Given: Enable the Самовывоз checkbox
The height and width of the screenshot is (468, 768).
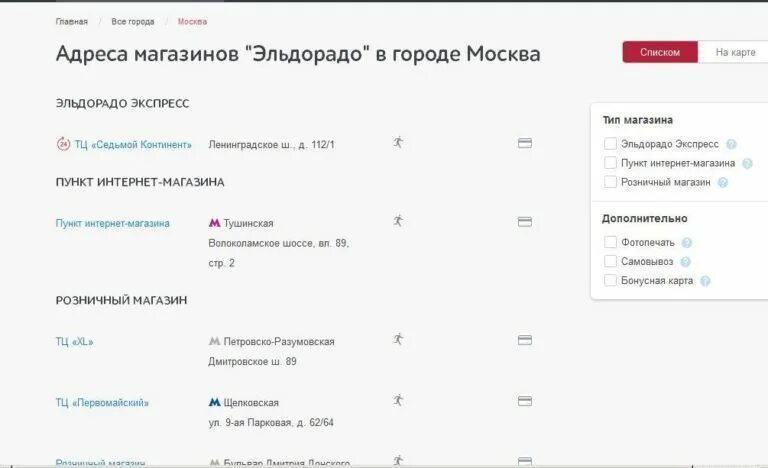Looking at the screenshot, I should coord(610,261).
